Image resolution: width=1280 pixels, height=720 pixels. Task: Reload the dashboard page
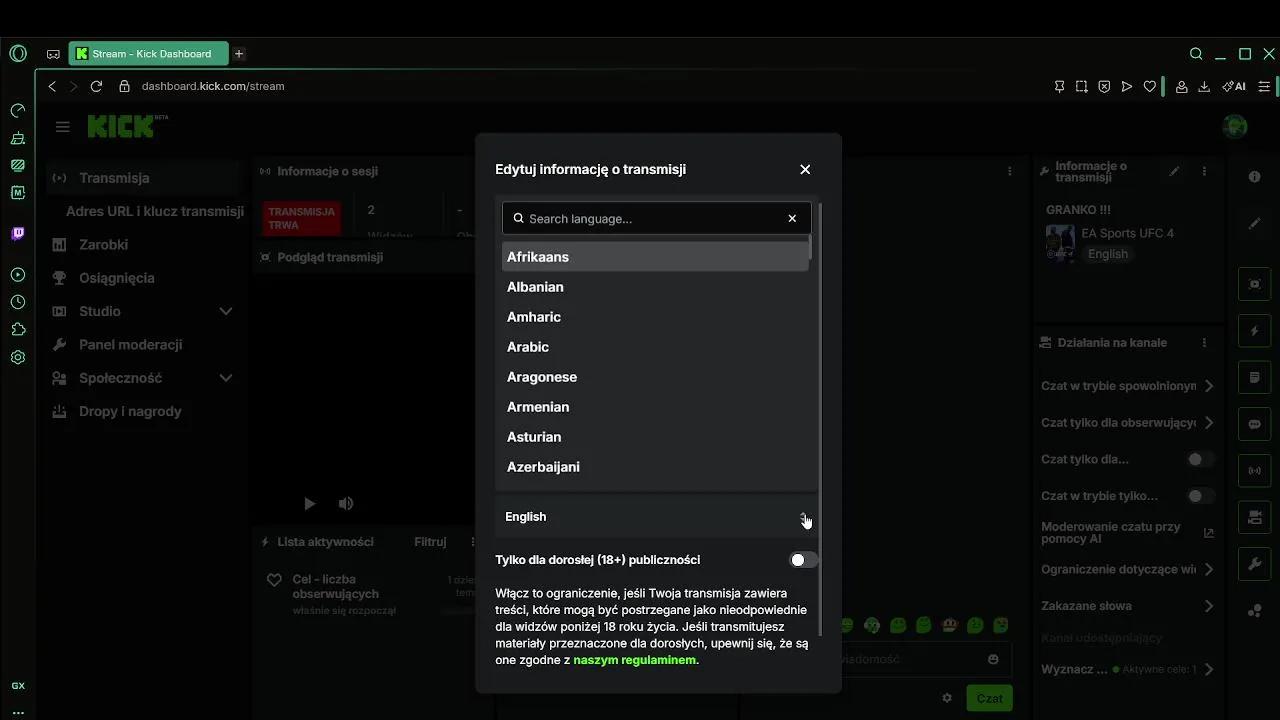(x=95, y=86)
